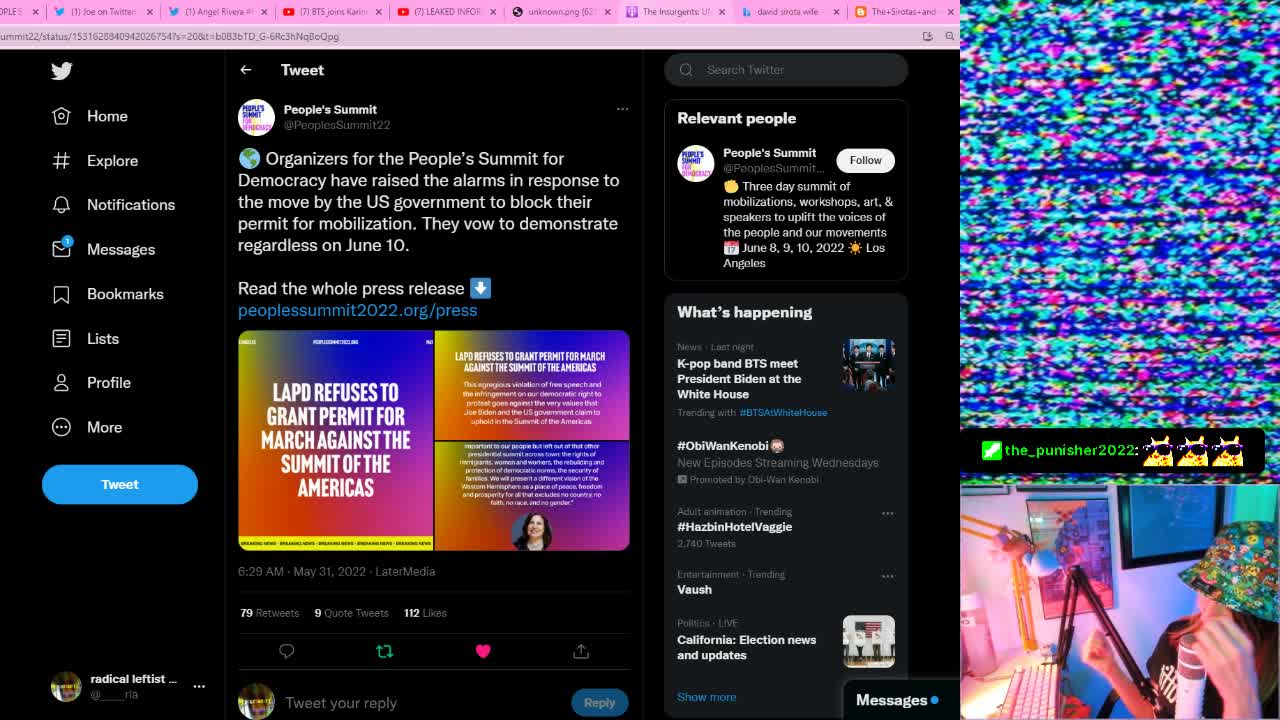1280x720 pixels.
Task: Open the BTS White House news thumbnail
Action: pyautogui.click(x=868, y=365)
